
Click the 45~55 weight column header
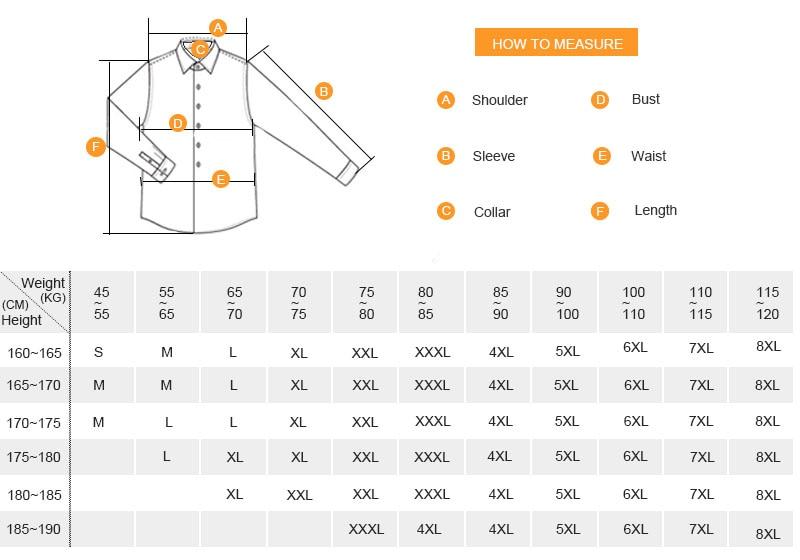(102, 303)
